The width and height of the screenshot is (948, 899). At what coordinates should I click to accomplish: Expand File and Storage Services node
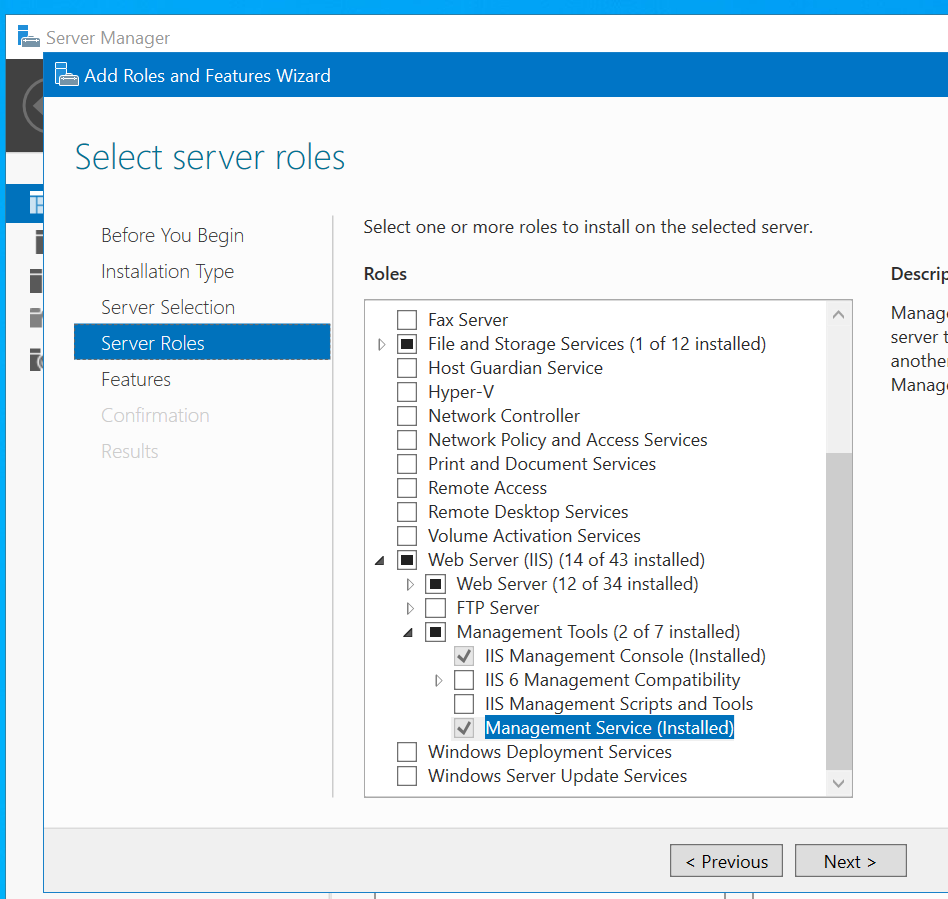click(x=381, y=344)
